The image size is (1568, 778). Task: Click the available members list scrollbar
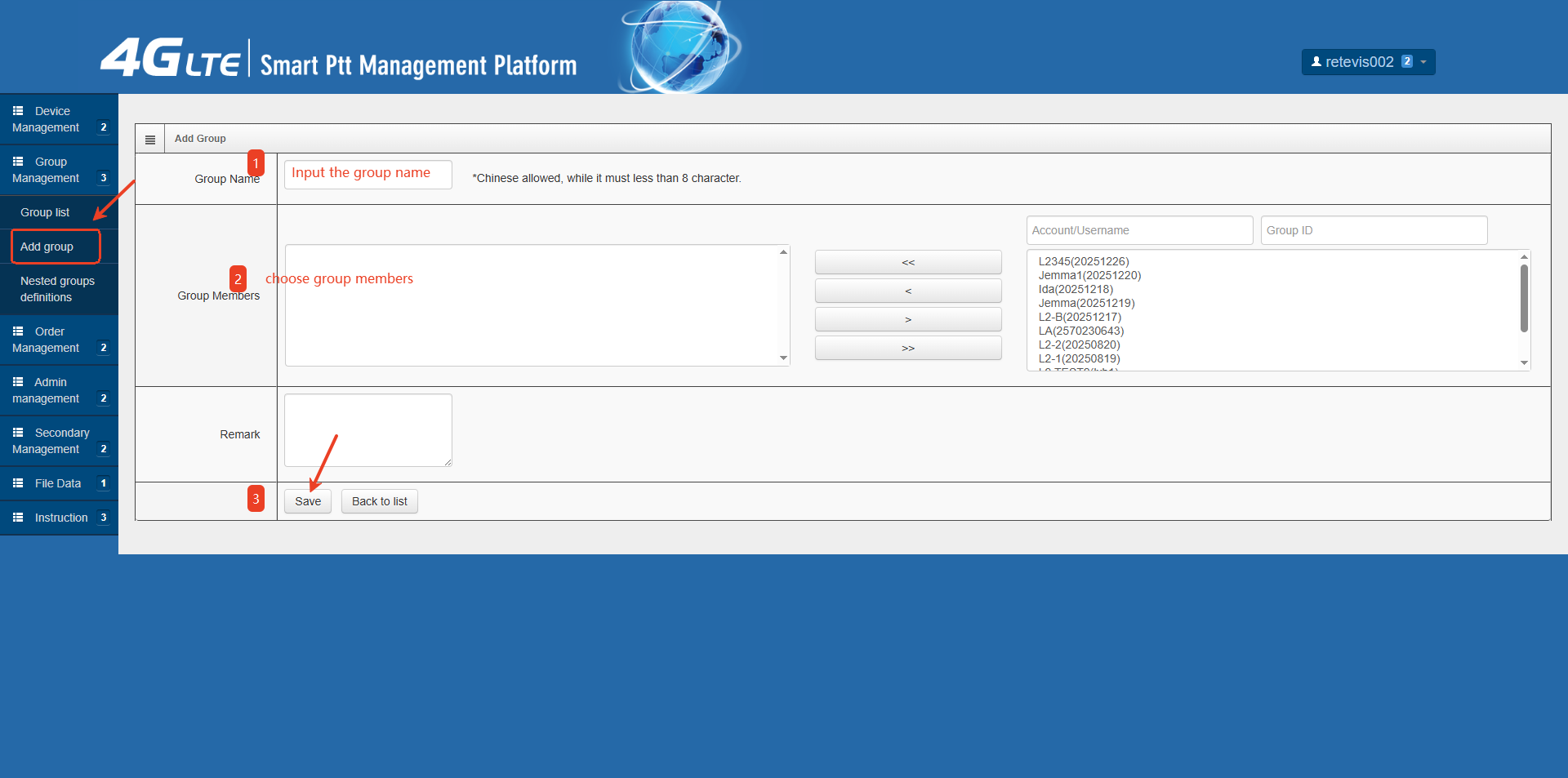point(1524,298)
